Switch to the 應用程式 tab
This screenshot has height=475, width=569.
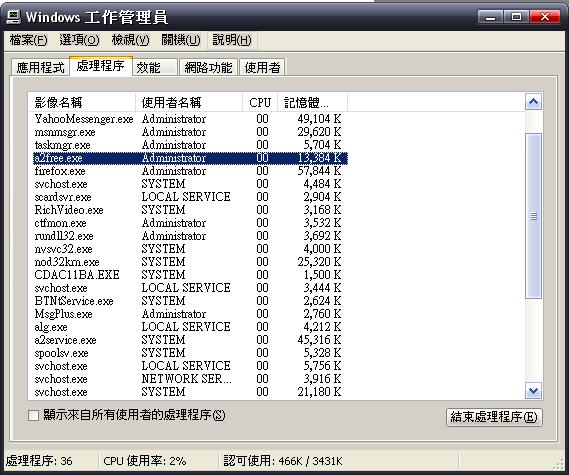click(40, 67)
